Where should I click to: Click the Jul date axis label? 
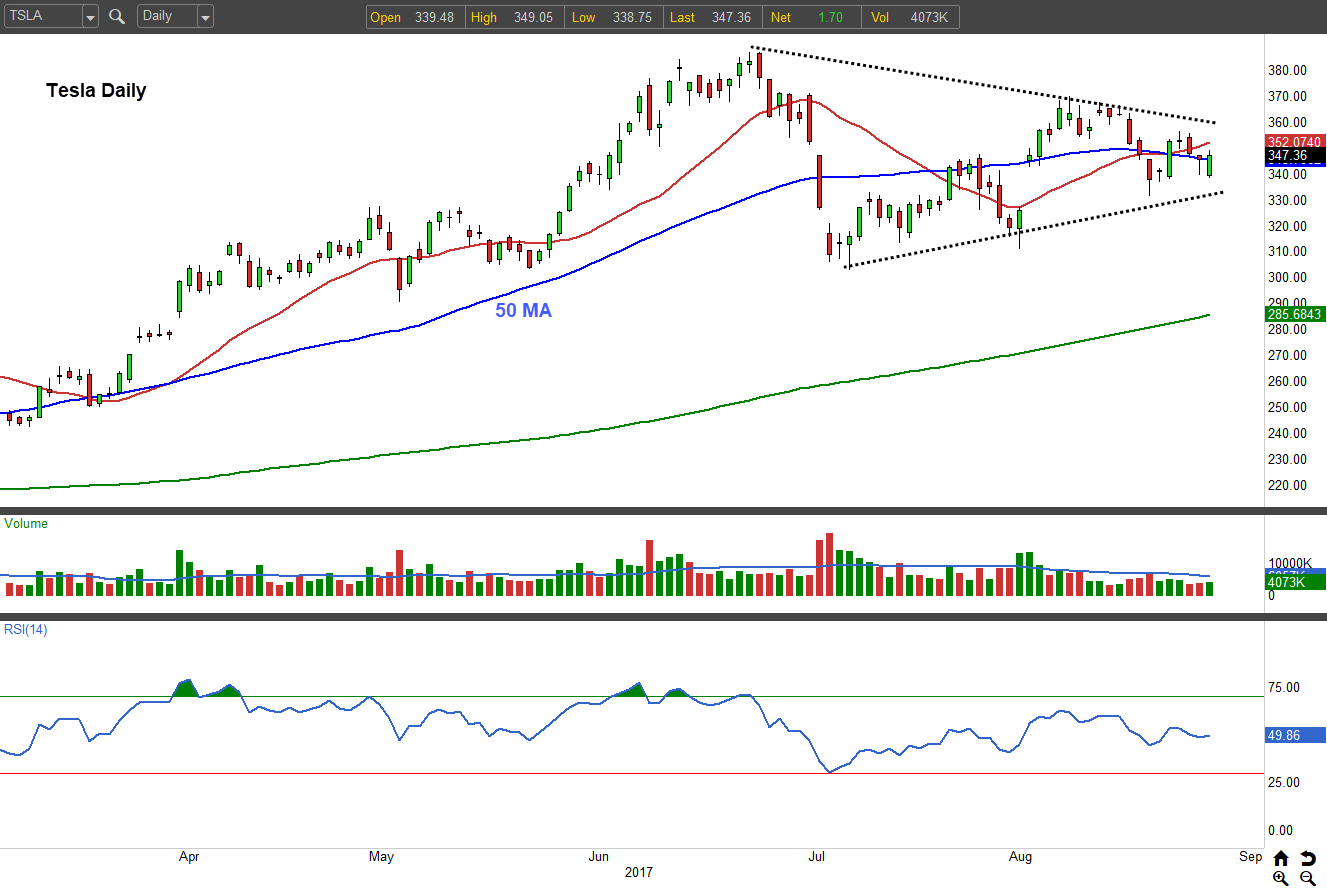tap(817, 856)
